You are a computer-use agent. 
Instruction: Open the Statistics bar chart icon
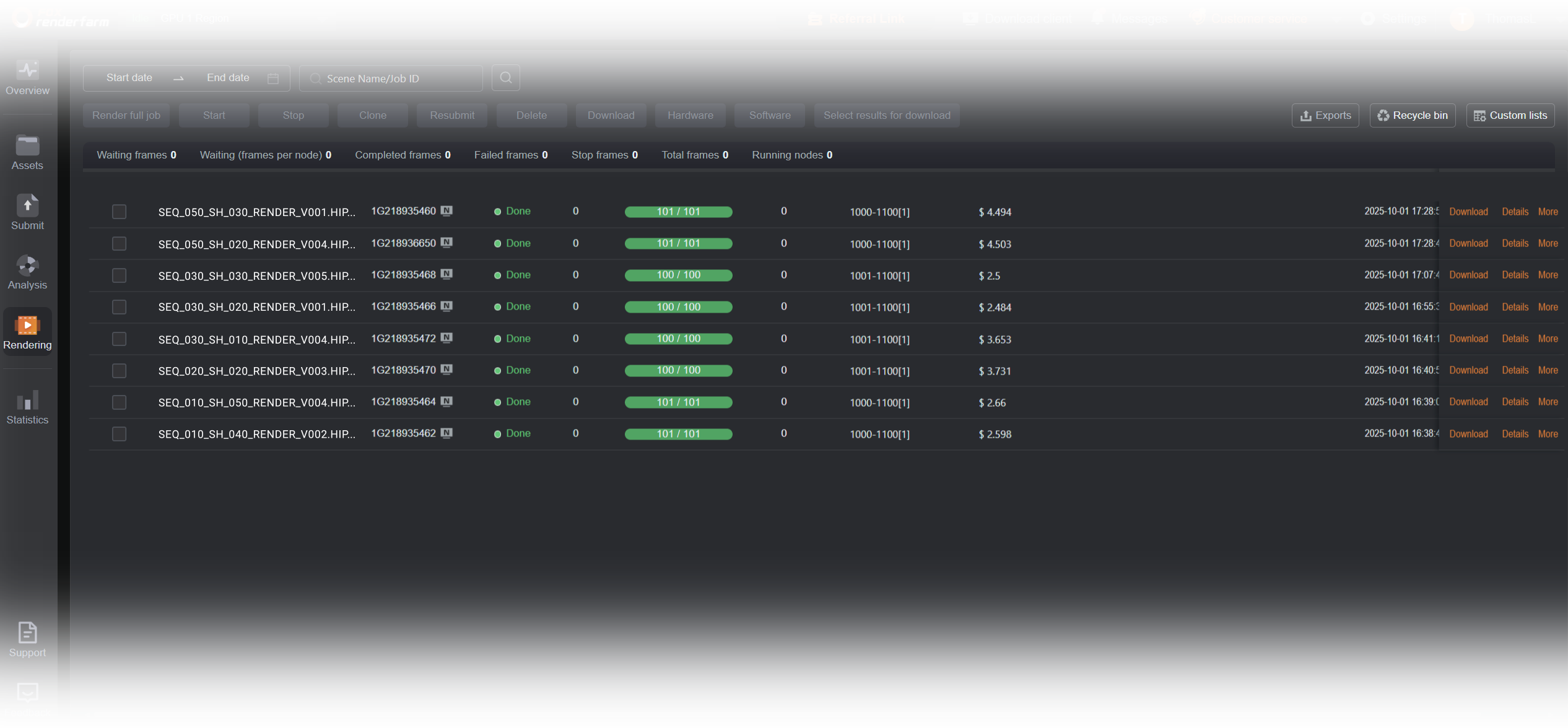coord(27,400)
